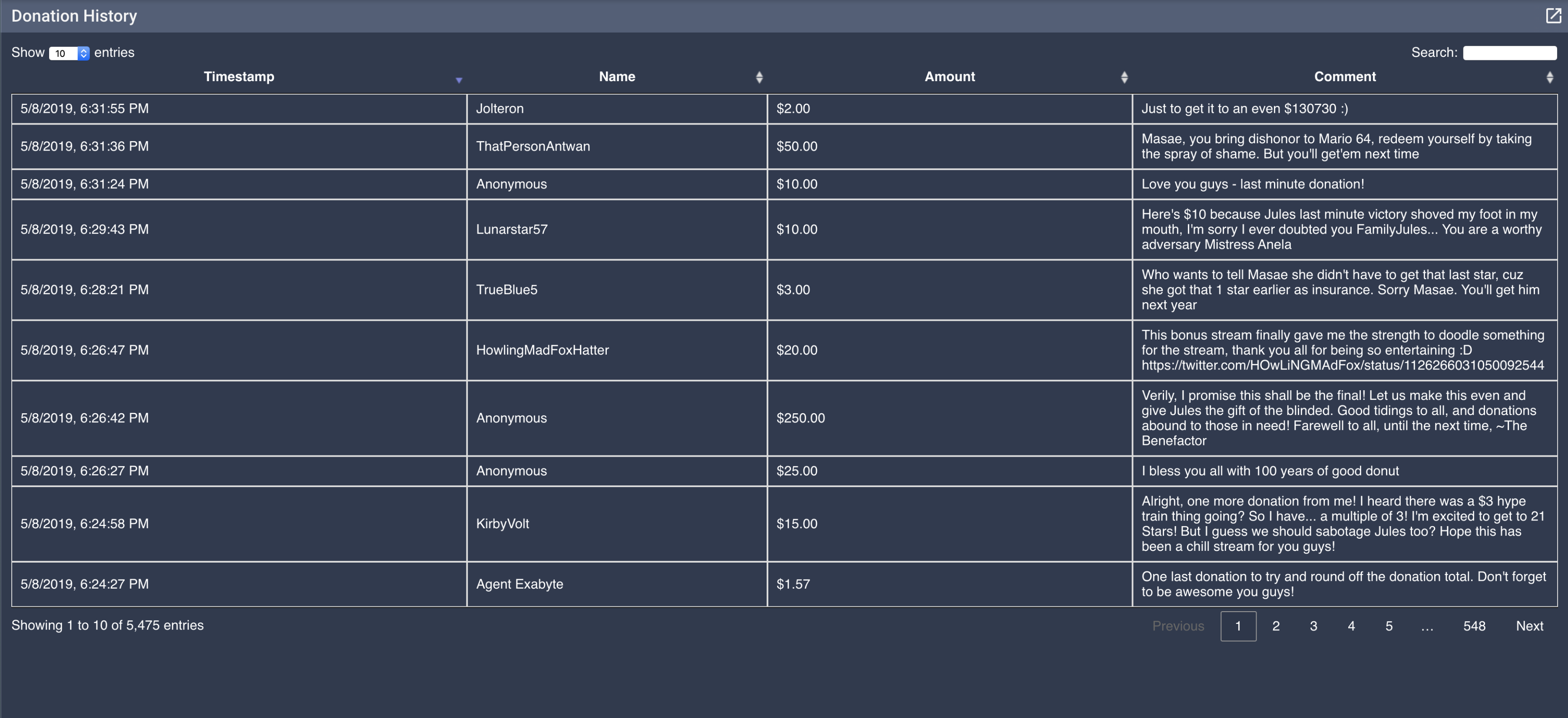The width and height of the screenshot is (1568, 718).
Task: Sort table by Name header
Action: pos(617,77)
